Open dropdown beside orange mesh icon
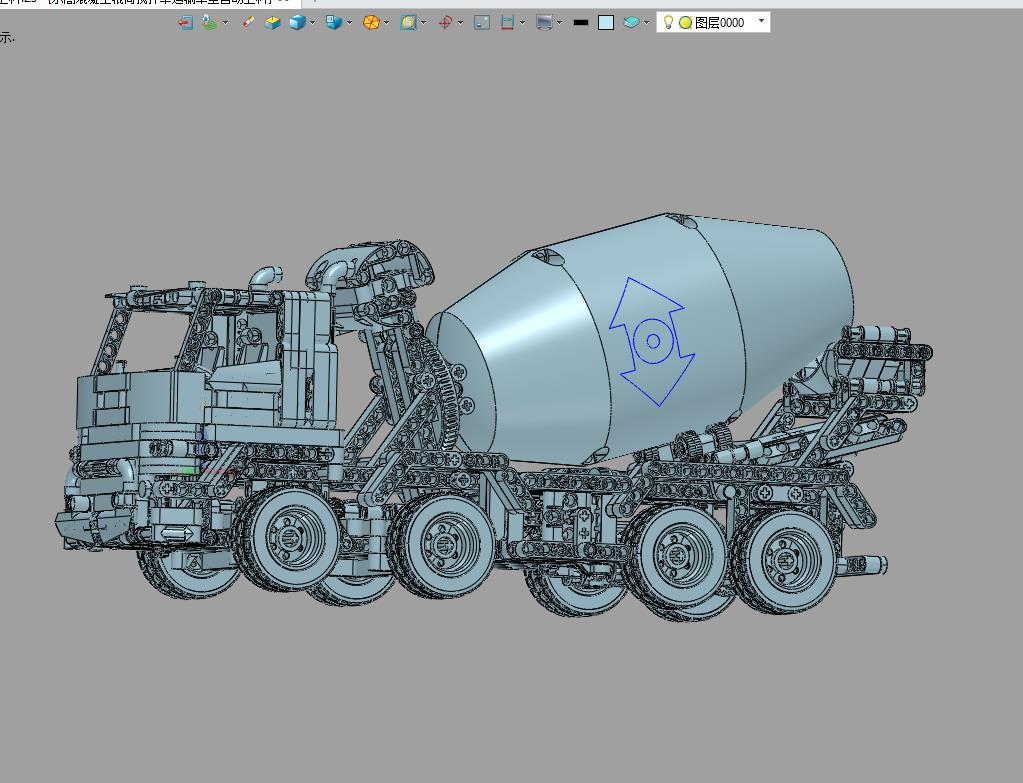1023x783 pixels. click(x=387, y=23)
